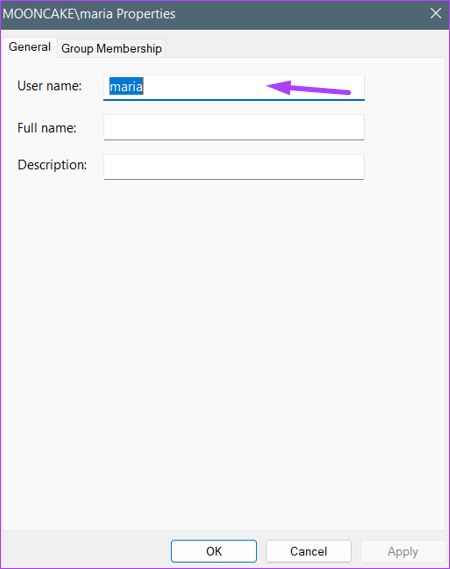Viewport: 450px width, 569px height.
Task: Click the Cancel button
Action: point(308,551)
